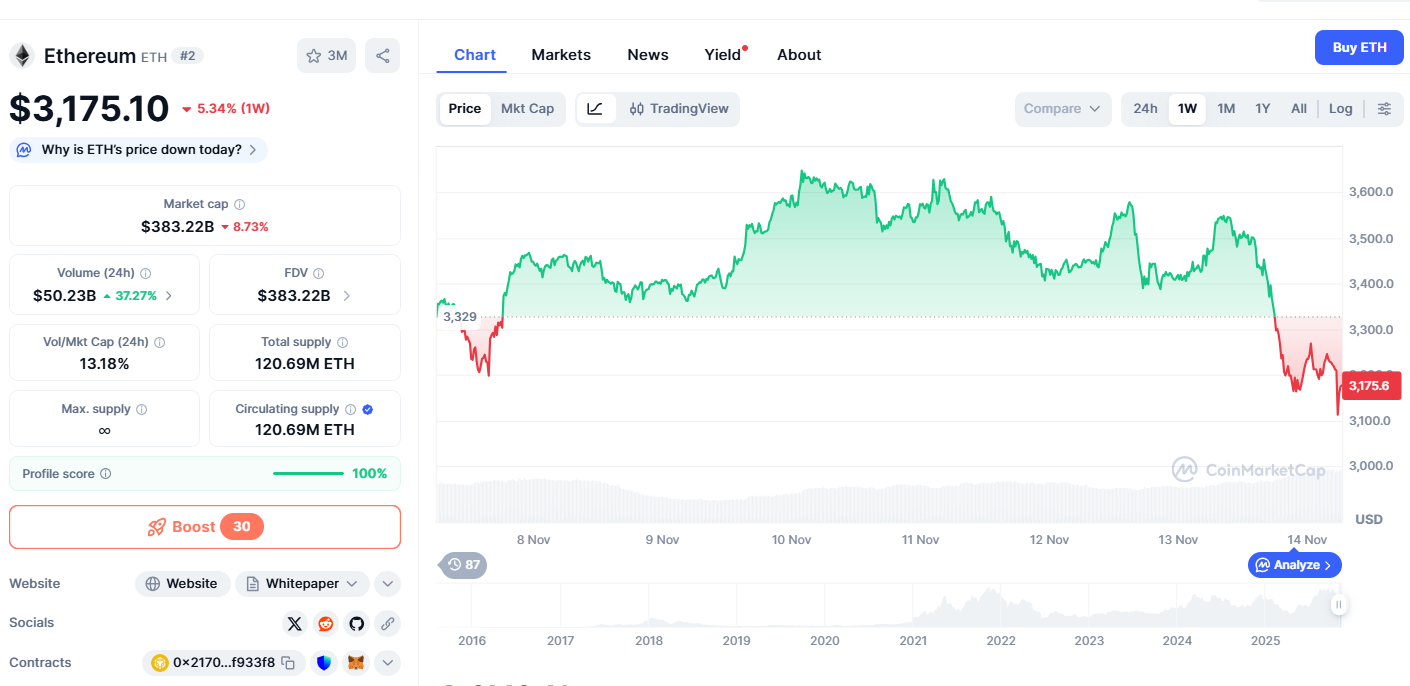Expand the Contracts list chevron

pos(387,662)
